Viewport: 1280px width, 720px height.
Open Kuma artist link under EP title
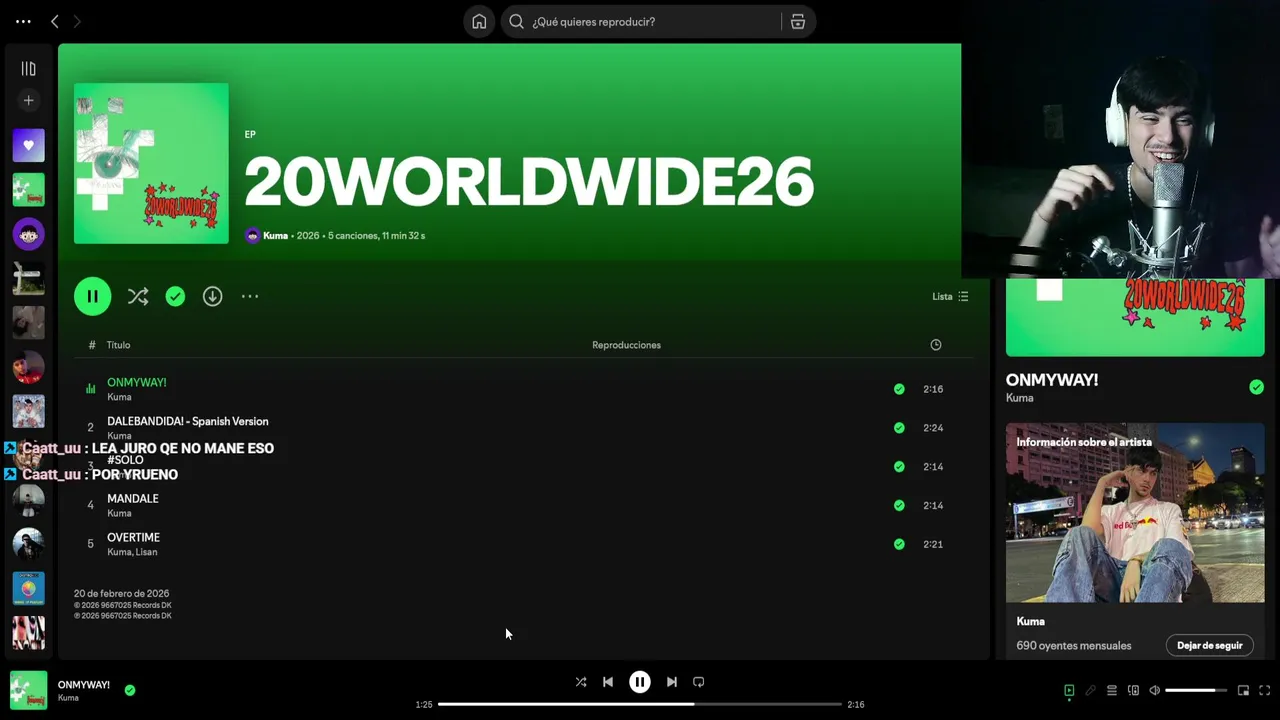(275, 236)
